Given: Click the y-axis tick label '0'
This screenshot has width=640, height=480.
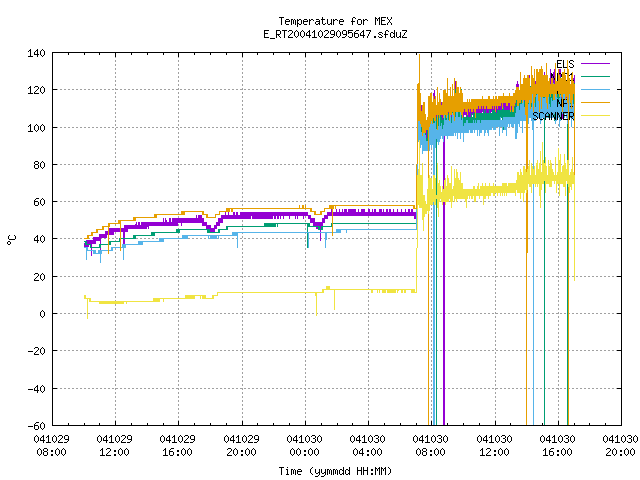Looking at the screenshot, I should tap(42, 314).
